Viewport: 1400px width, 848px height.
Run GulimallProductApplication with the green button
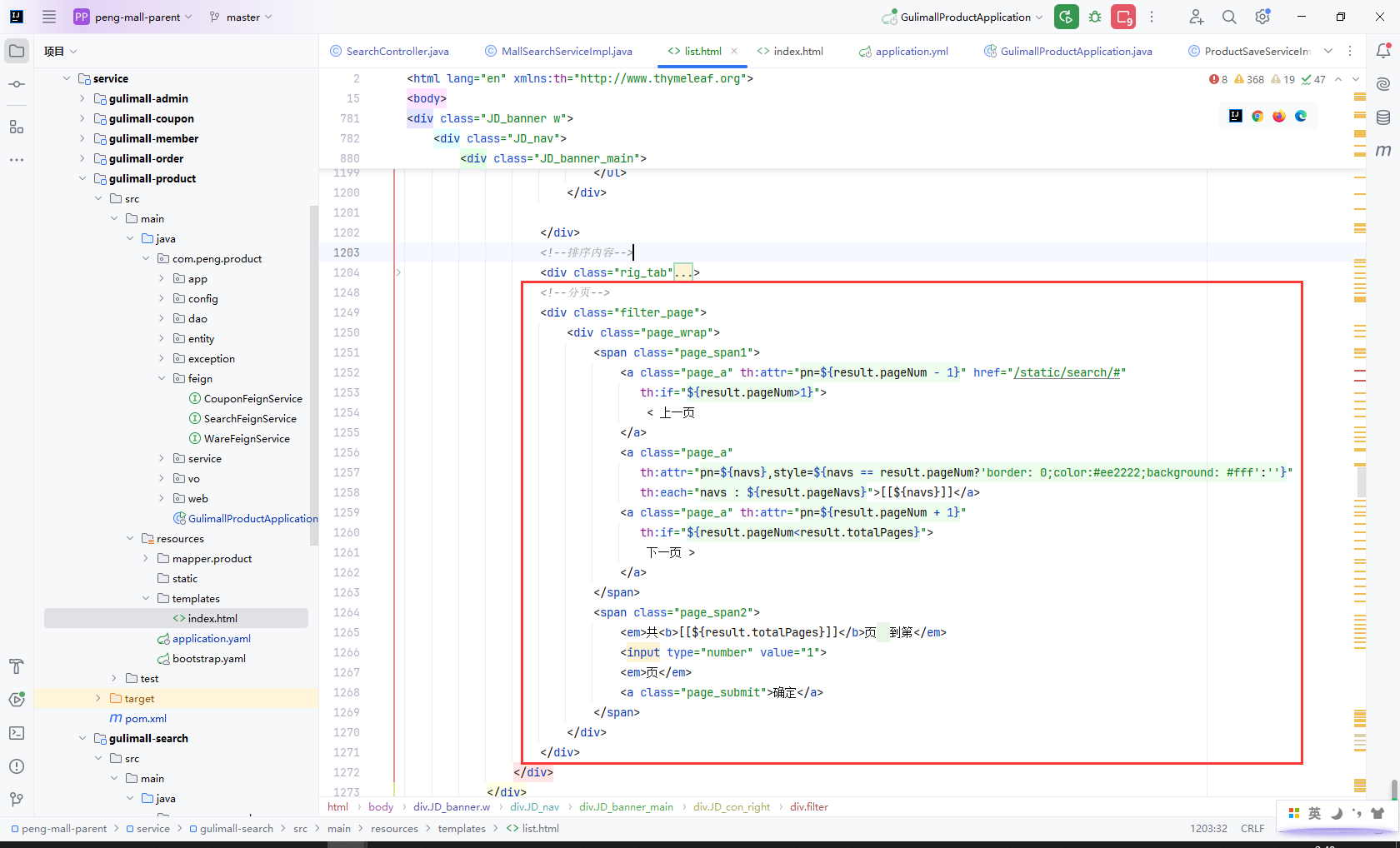click(1066, 17)
